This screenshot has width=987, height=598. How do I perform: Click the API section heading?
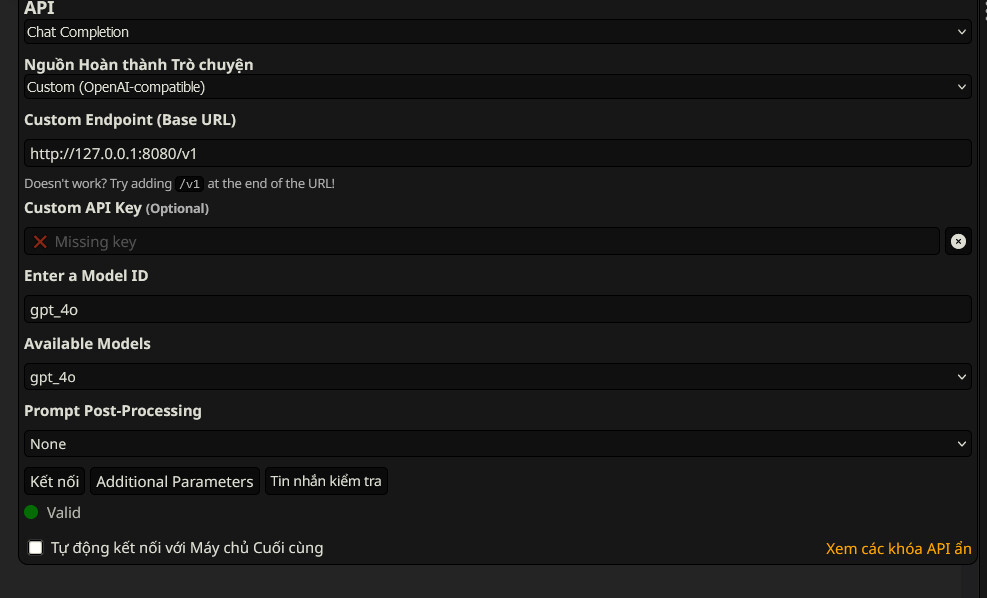[x=39, y=8]
